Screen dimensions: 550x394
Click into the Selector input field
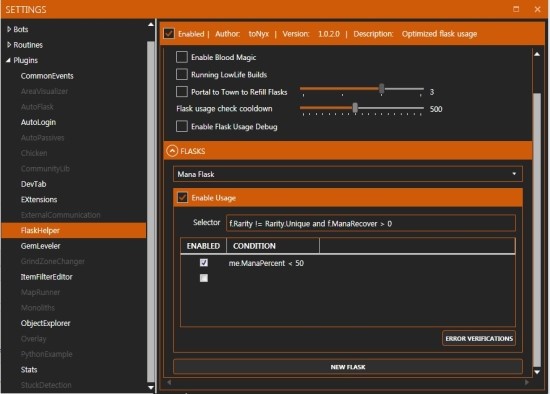[371, 223]
